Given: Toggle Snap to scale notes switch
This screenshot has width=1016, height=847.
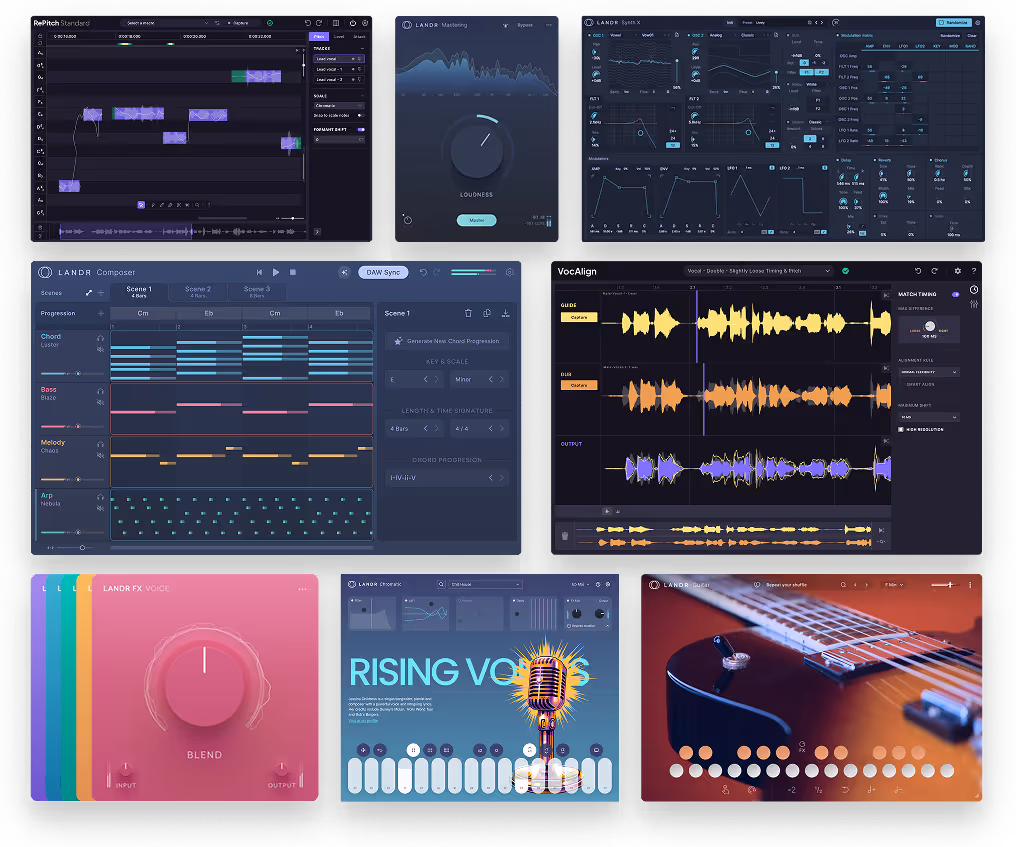Looking at the screenshot, I should point(361,115).
